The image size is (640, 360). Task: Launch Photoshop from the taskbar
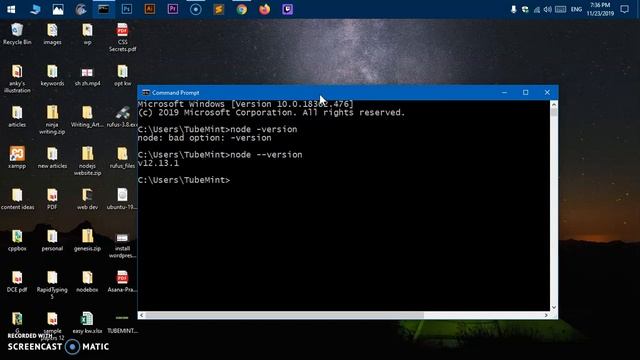click(x=127, y=9)
